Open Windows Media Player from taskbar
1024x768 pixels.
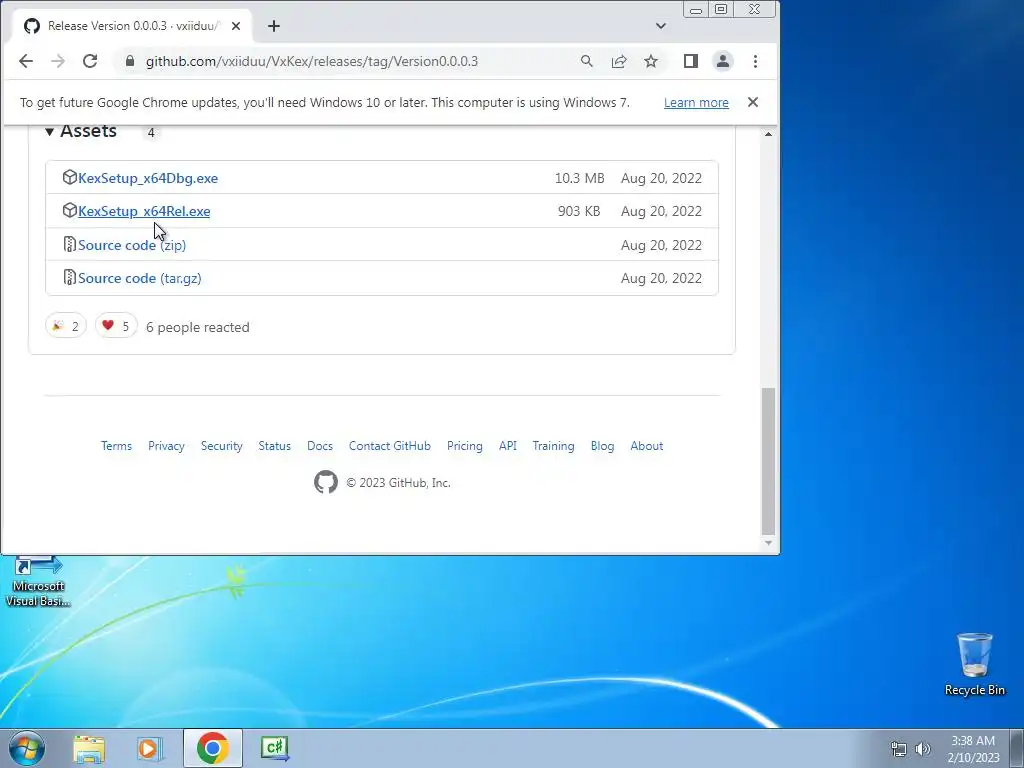point(149,749)
